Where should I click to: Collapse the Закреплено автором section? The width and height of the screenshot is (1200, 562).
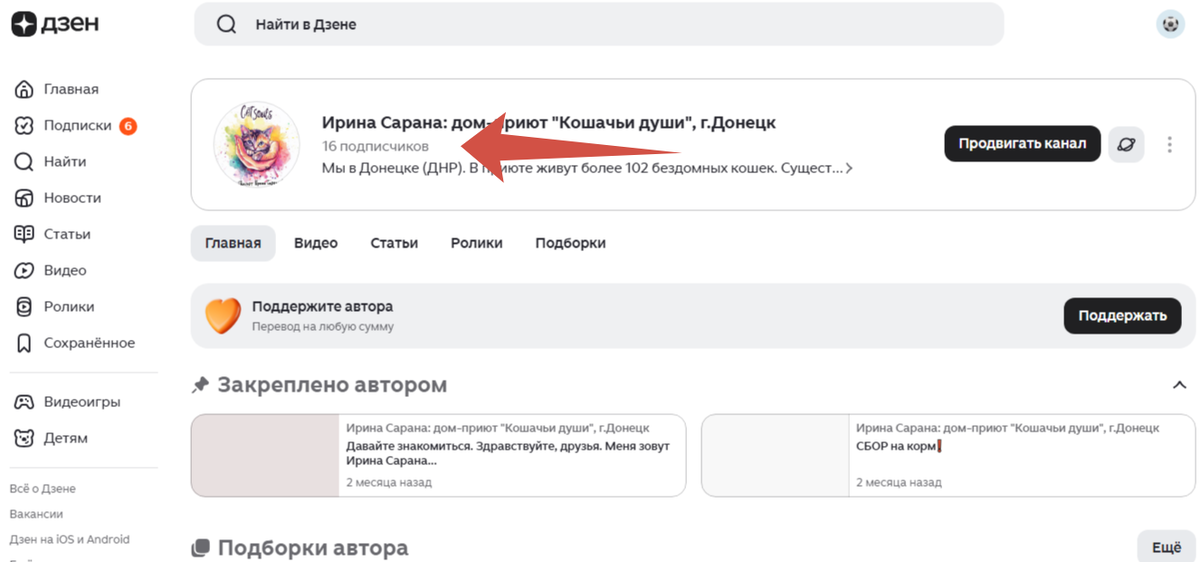pyautogui.click(x=1180, y=386)
